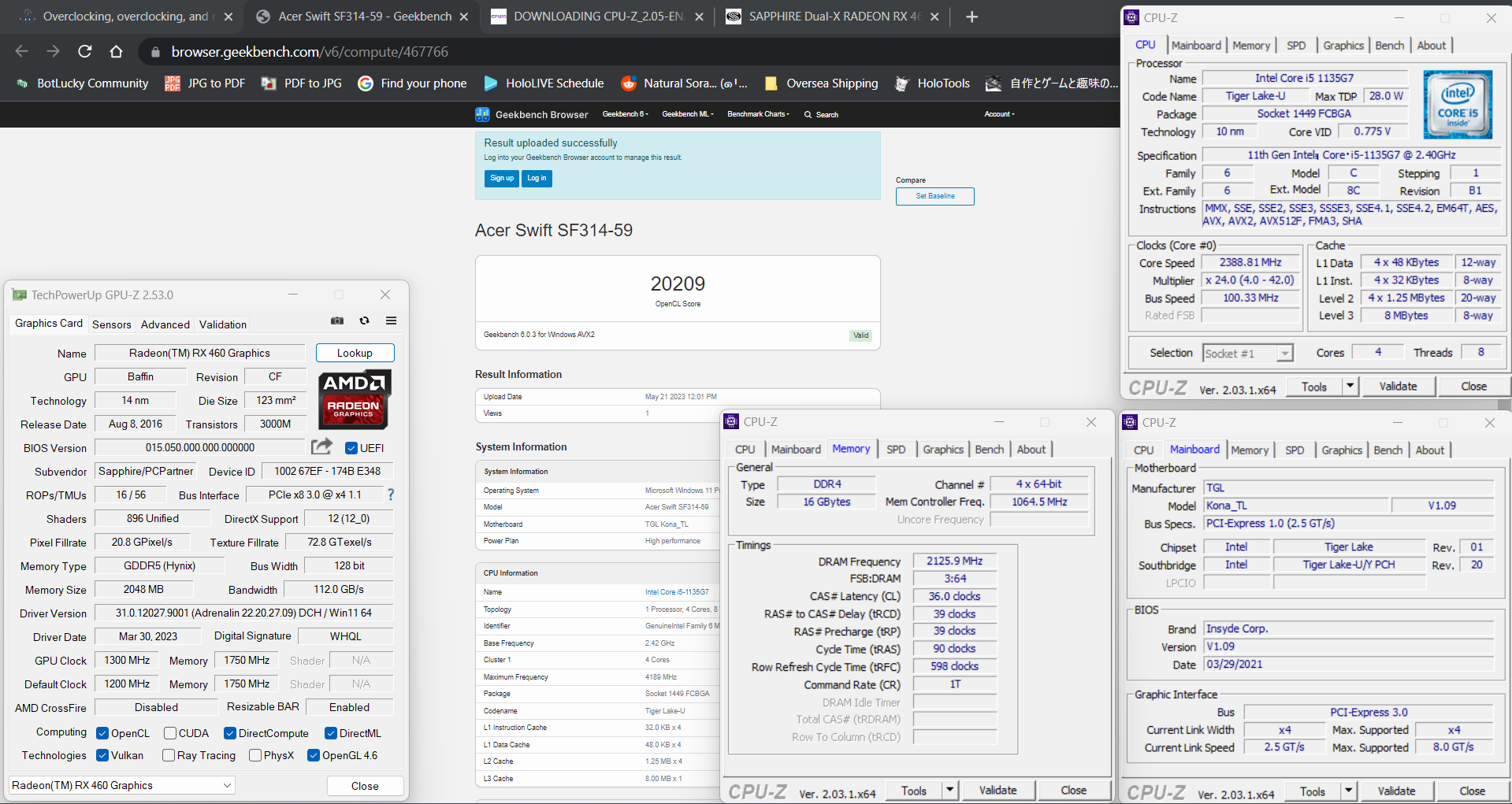Click the Intel Core i5 logo in CPU-Z
This screenshot has width=1512, height=804.
(1458, 104)
